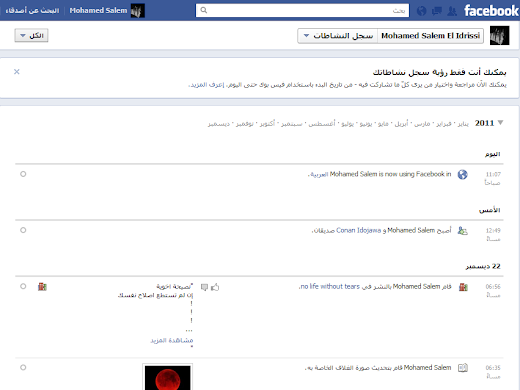This screenshot has height=390, width=520.
Task: Click the see more (مشاهدة المزيد) link
Action: click(172, 340)
